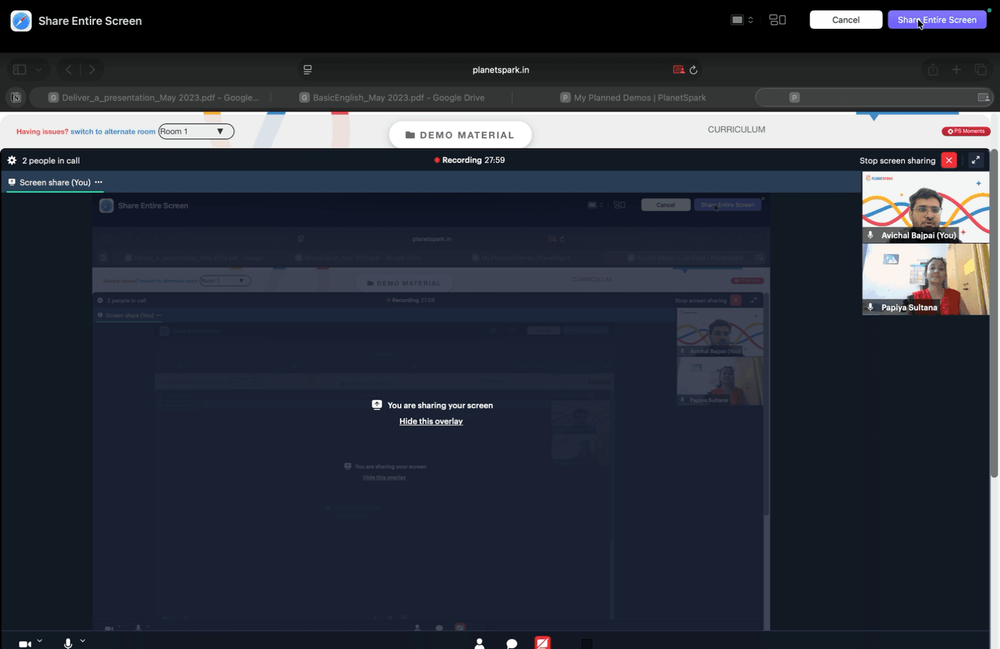Click the red X to stop screen sharing

tap(949, 161)
